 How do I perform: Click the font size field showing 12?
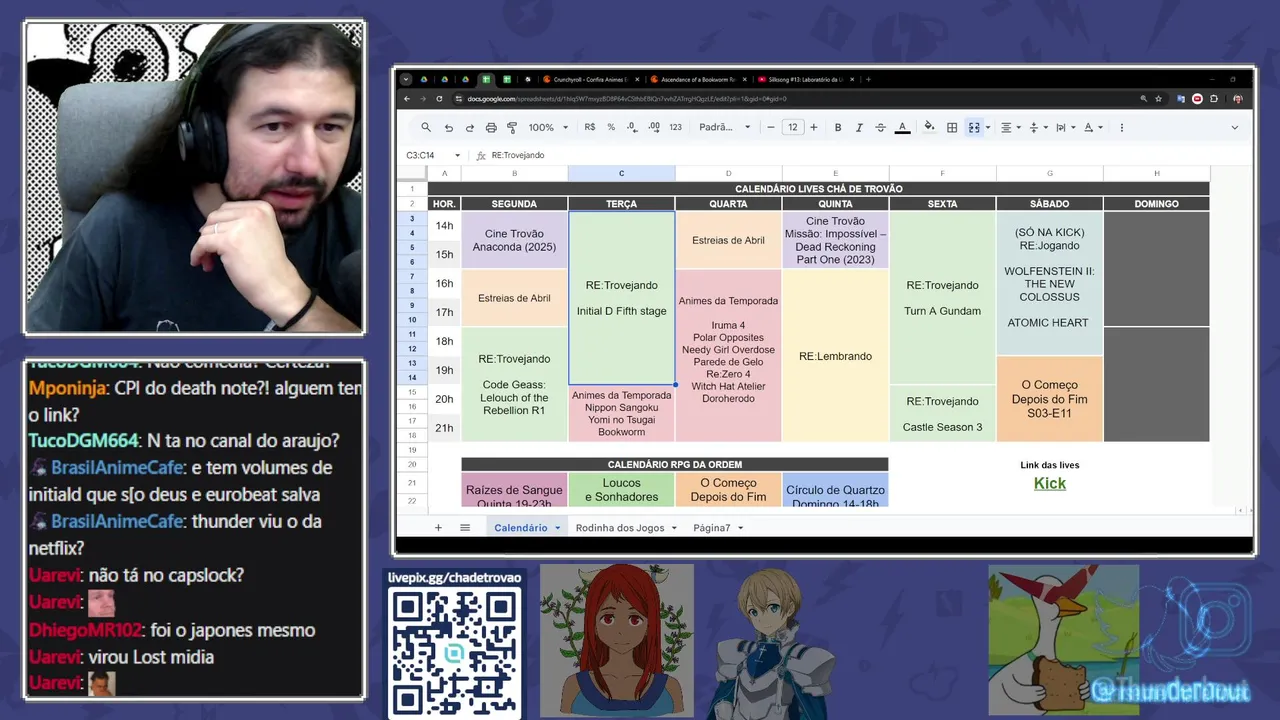click(792, 127)
